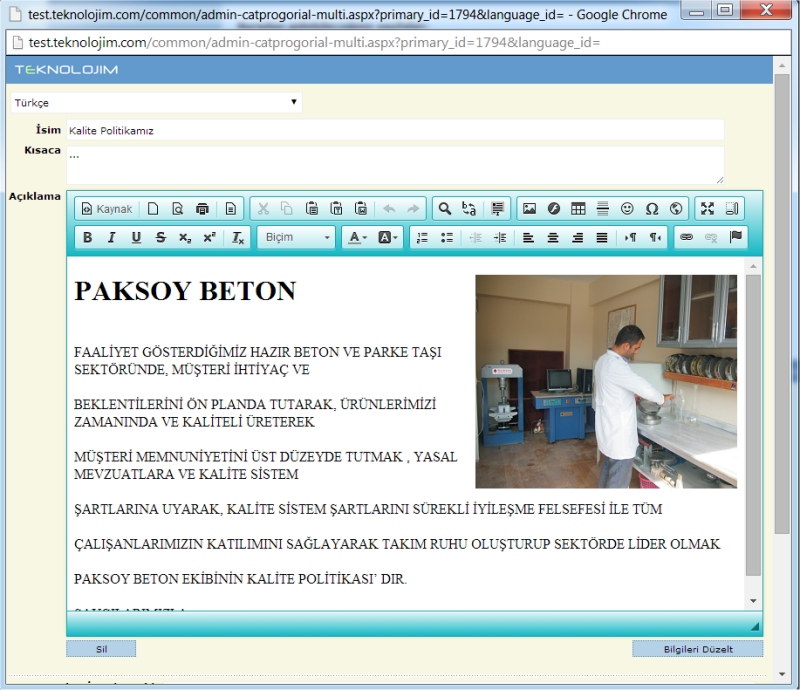The height and width of the screenshot is (690, 800).
Task: Align text right
Action: click(x=578, y=237)
